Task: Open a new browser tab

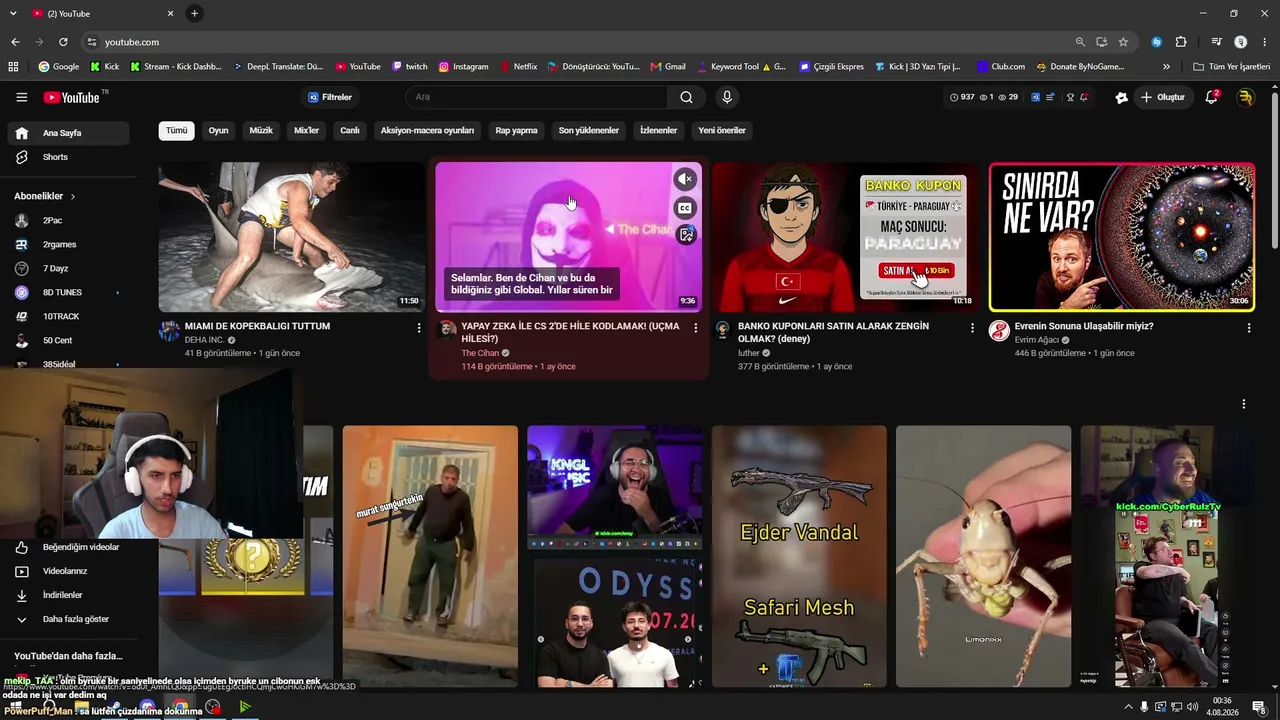Action: point(194,13)
